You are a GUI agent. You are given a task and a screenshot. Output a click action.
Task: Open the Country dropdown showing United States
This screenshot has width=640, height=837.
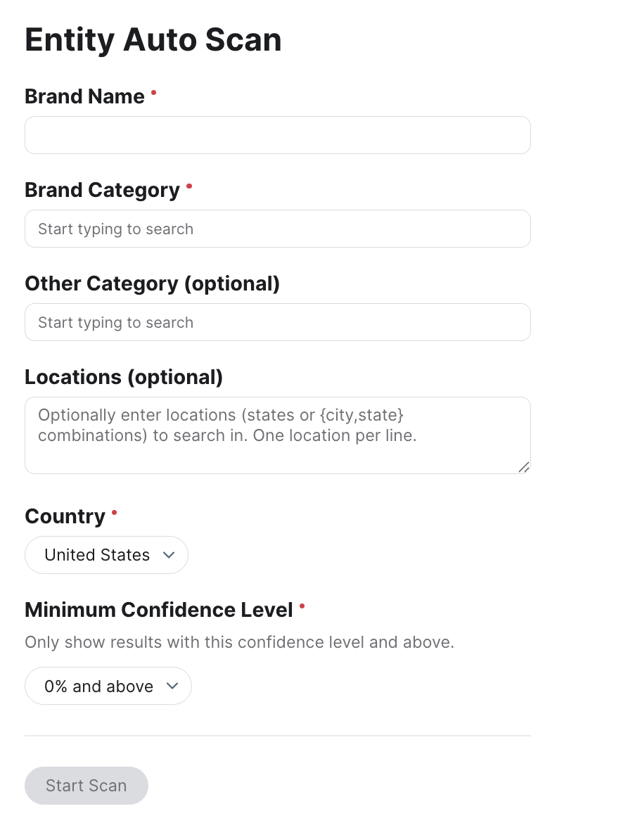click(x=106, y=555)
